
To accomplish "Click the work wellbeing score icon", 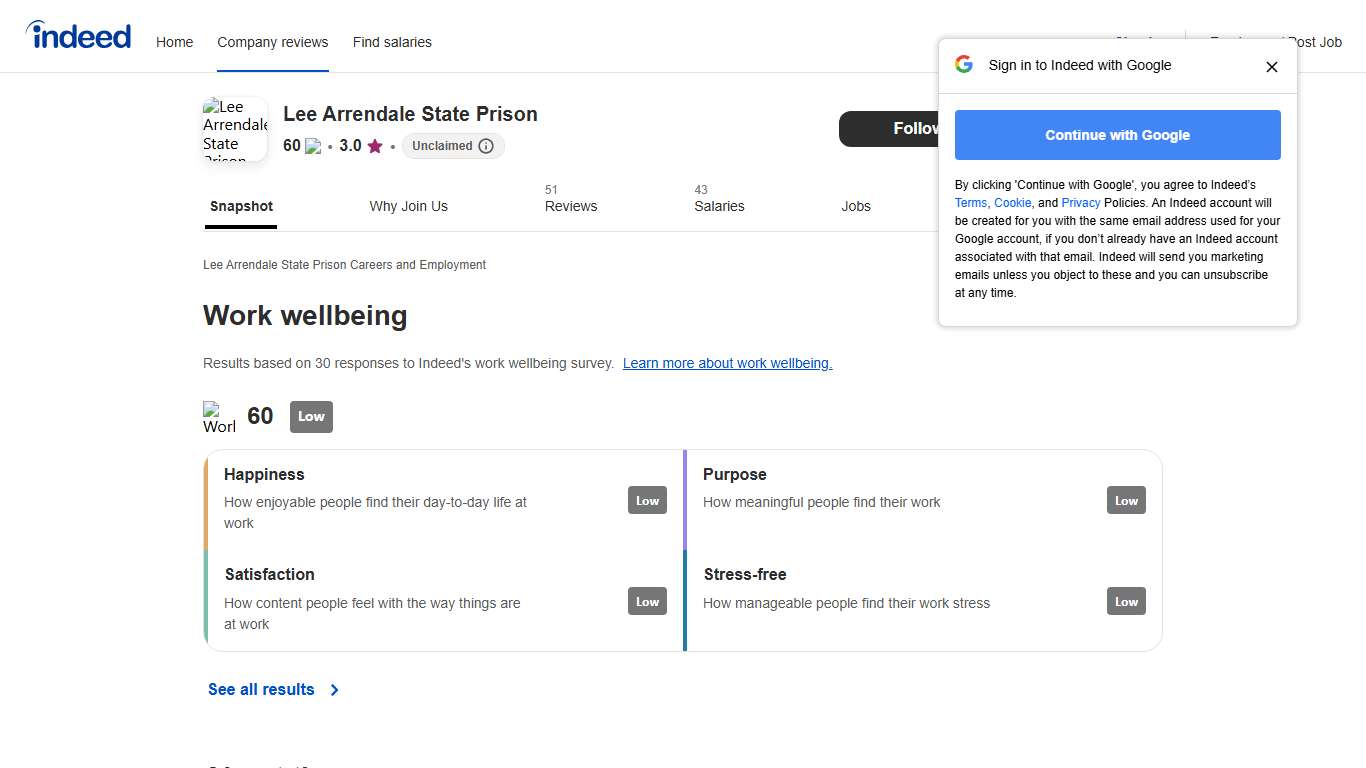I will pyautogui.click(x=219, y=417).
